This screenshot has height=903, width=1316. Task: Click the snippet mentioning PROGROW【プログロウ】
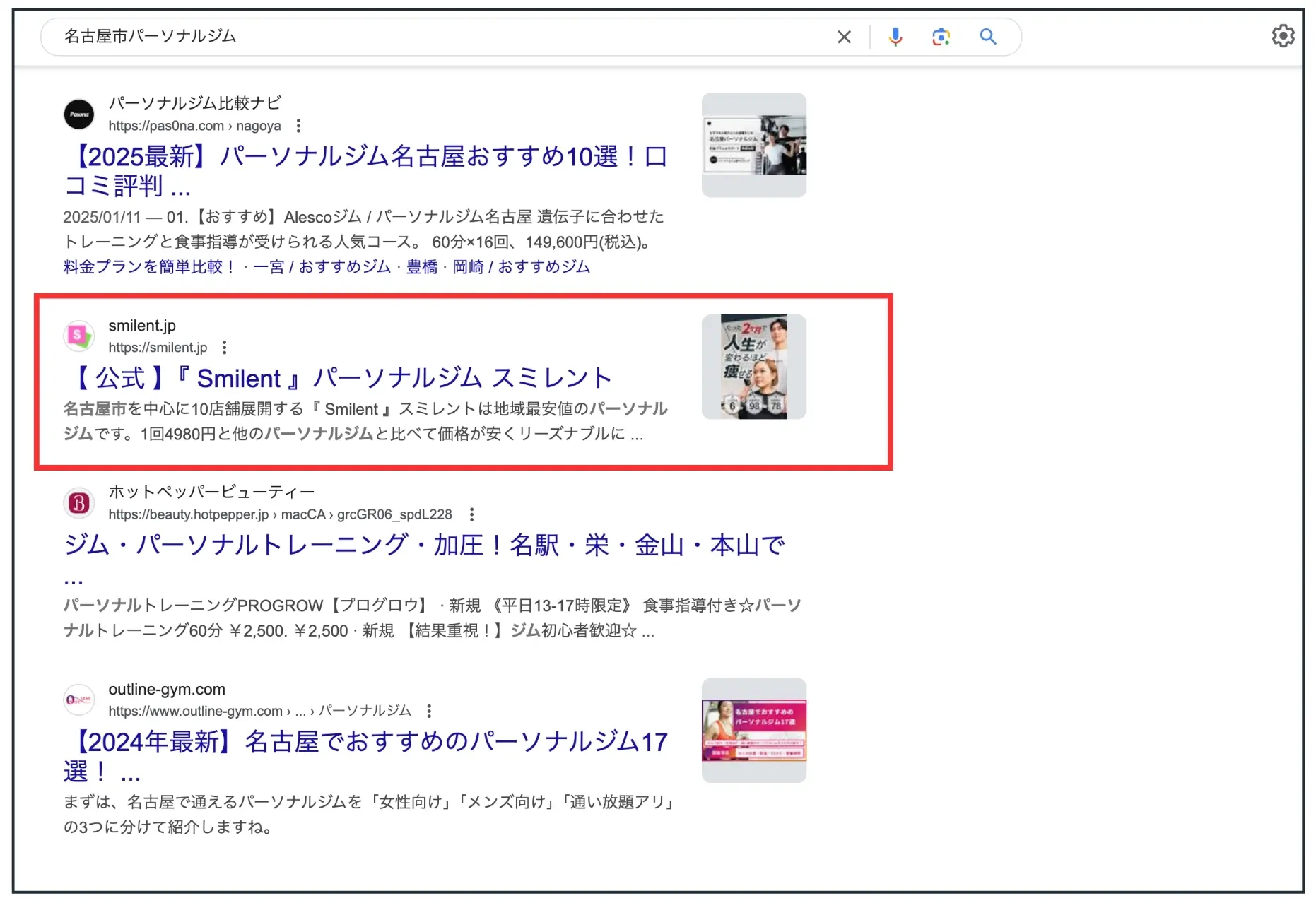(x=432, y=618)
